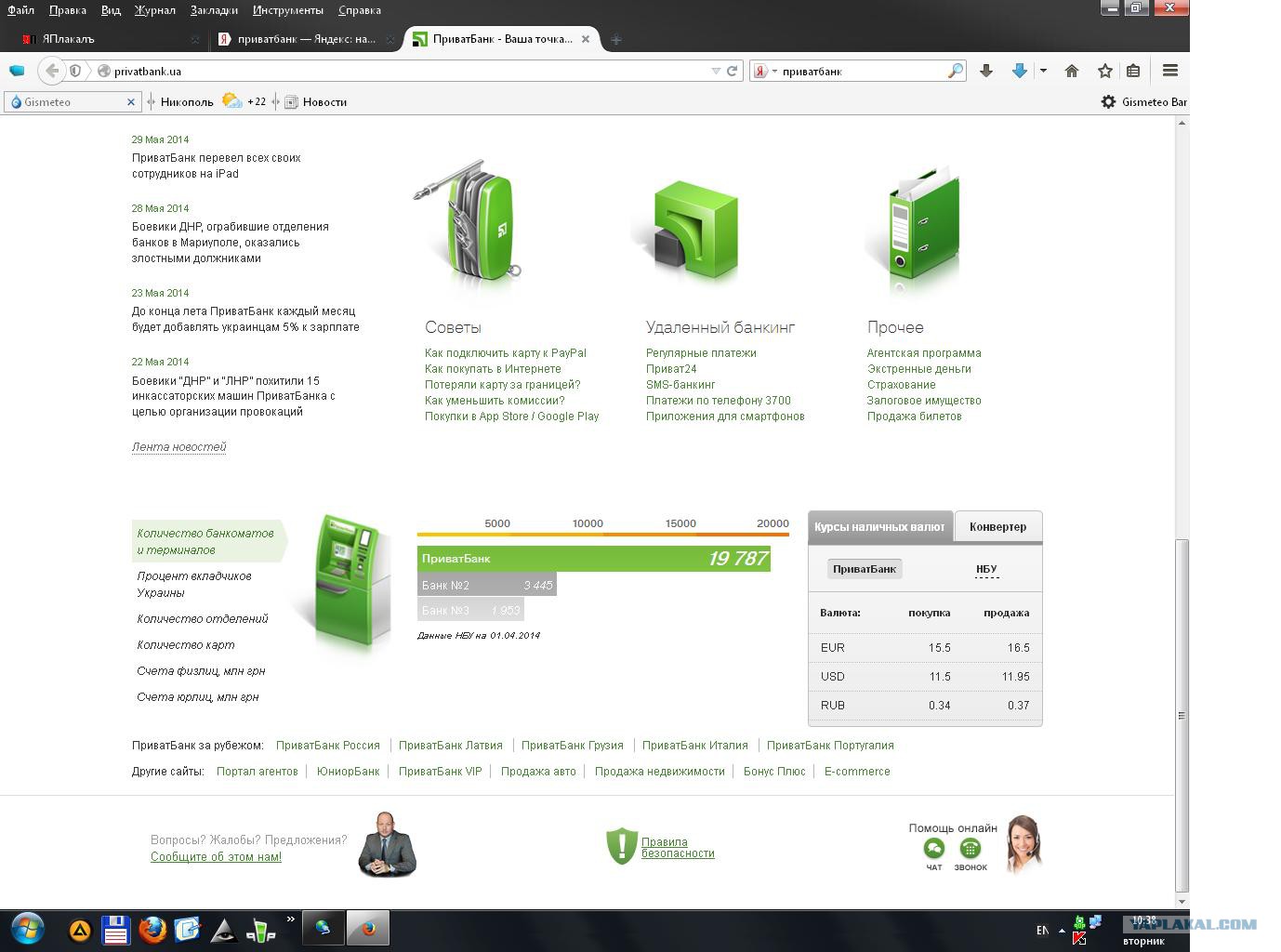Image resolution: width=1281 pixels, height=952 pixels.
Task: Open the Downloads arrow in the toolbar
Action: coord(986,71)
